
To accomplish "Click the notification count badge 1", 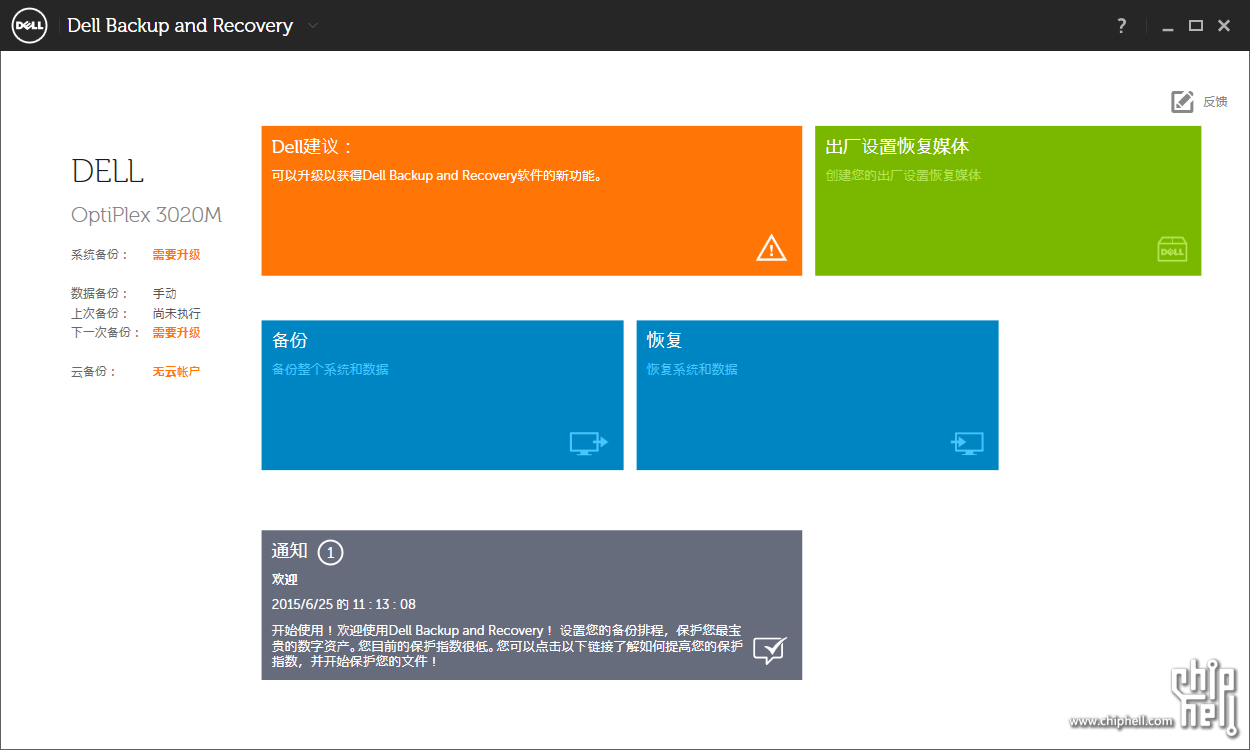I will tap(330, 552).
